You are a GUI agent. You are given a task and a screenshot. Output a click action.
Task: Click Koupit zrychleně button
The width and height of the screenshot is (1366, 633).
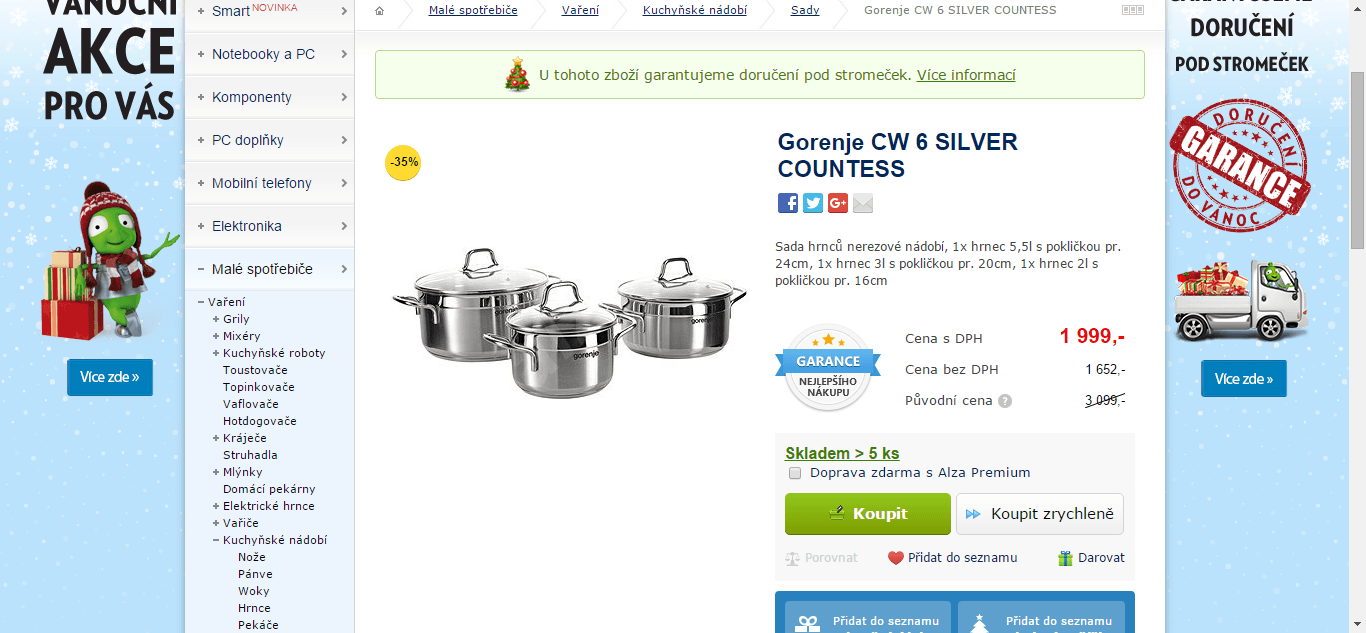[1040, 514]
